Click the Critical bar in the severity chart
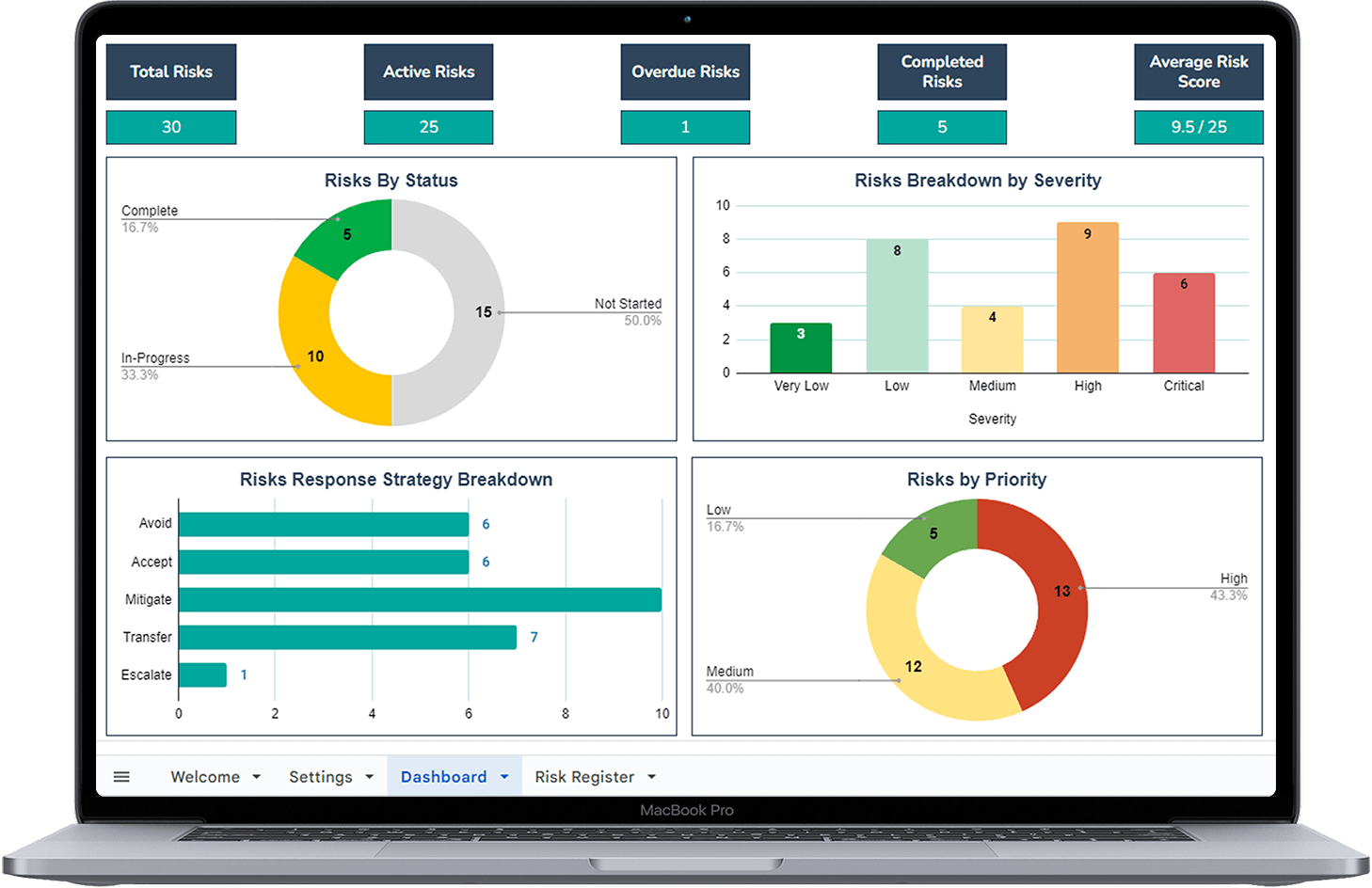This screenshot has width=1372, height=888. coord(1183,324)
